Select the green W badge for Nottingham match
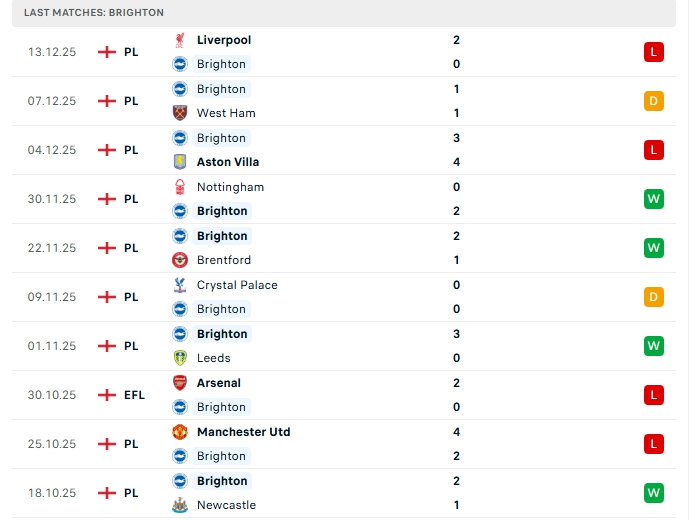 click(x=654, y=199)
